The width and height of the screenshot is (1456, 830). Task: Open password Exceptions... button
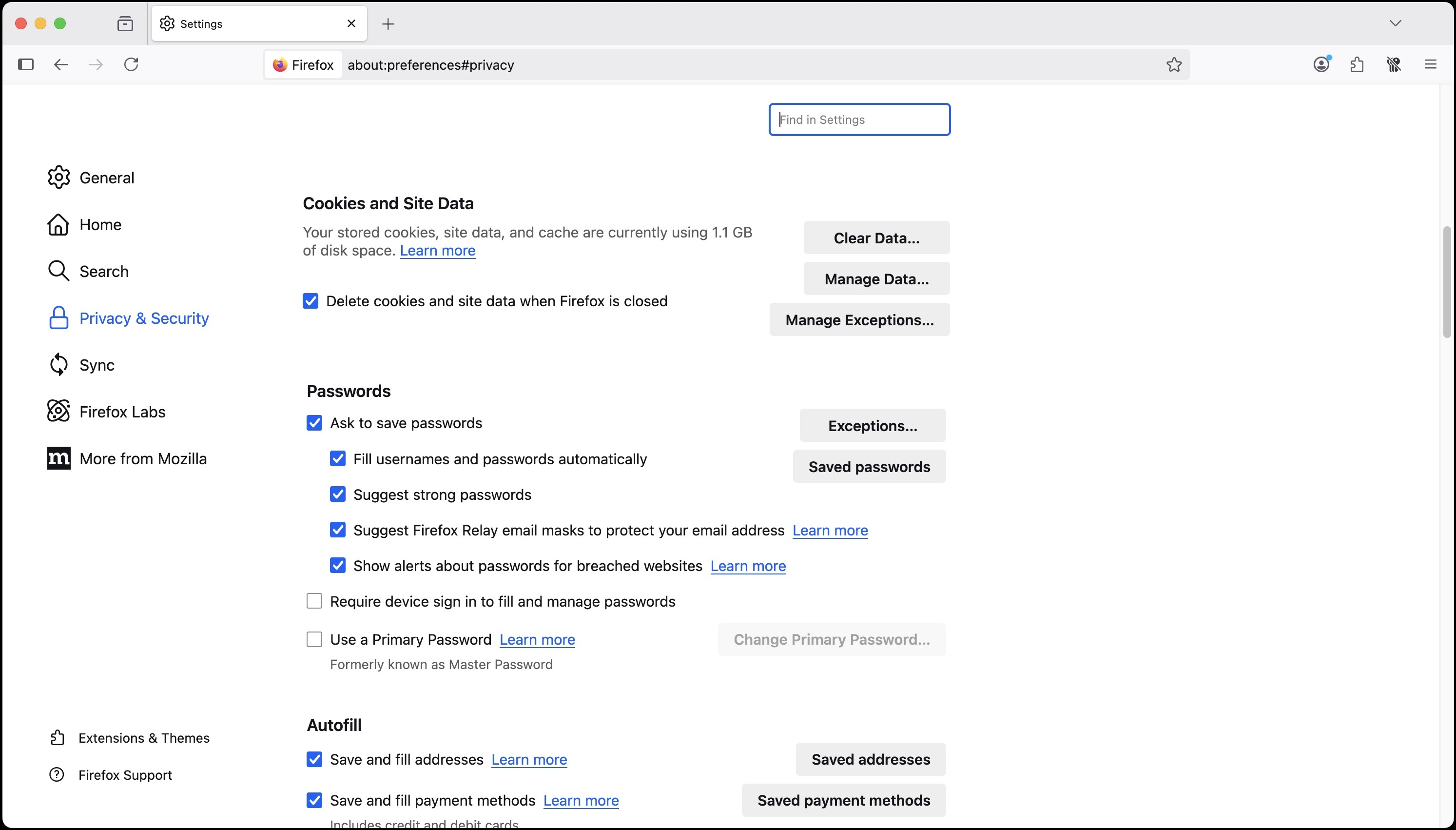pos(873,425)
